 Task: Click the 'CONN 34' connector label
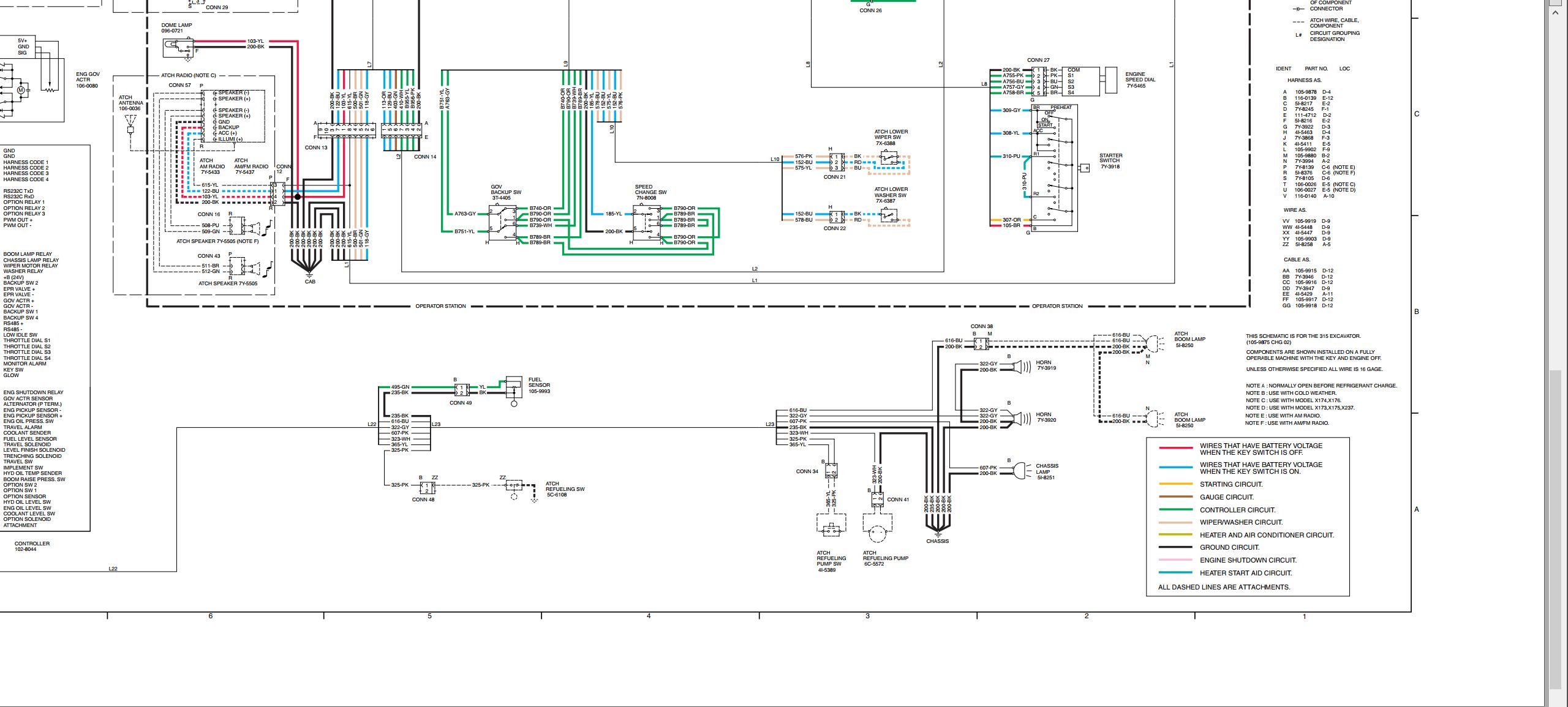coord(807,471)
